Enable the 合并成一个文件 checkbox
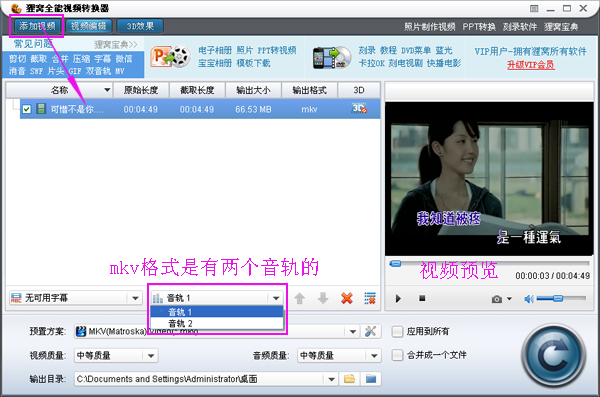Viewport: 600px width, 397px height. point(397,355)
